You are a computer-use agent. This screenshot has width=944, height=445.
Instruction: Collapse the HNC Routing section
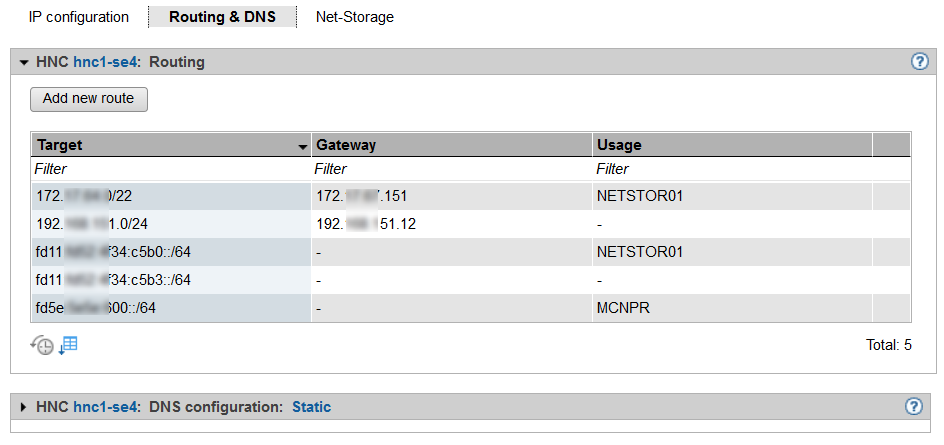24,62
